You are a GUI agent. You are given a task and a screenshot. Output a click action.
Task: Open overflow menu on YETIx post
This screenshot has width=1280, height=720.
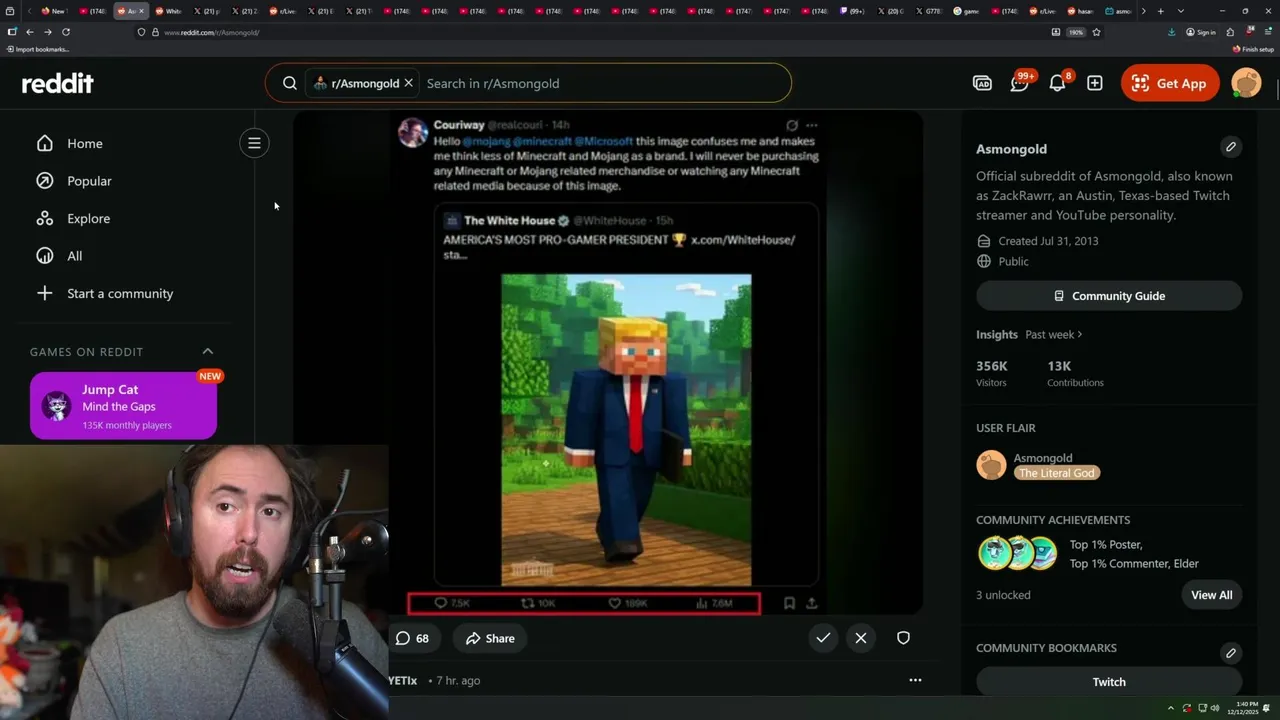pyautogui.click(x=915, y=680)
